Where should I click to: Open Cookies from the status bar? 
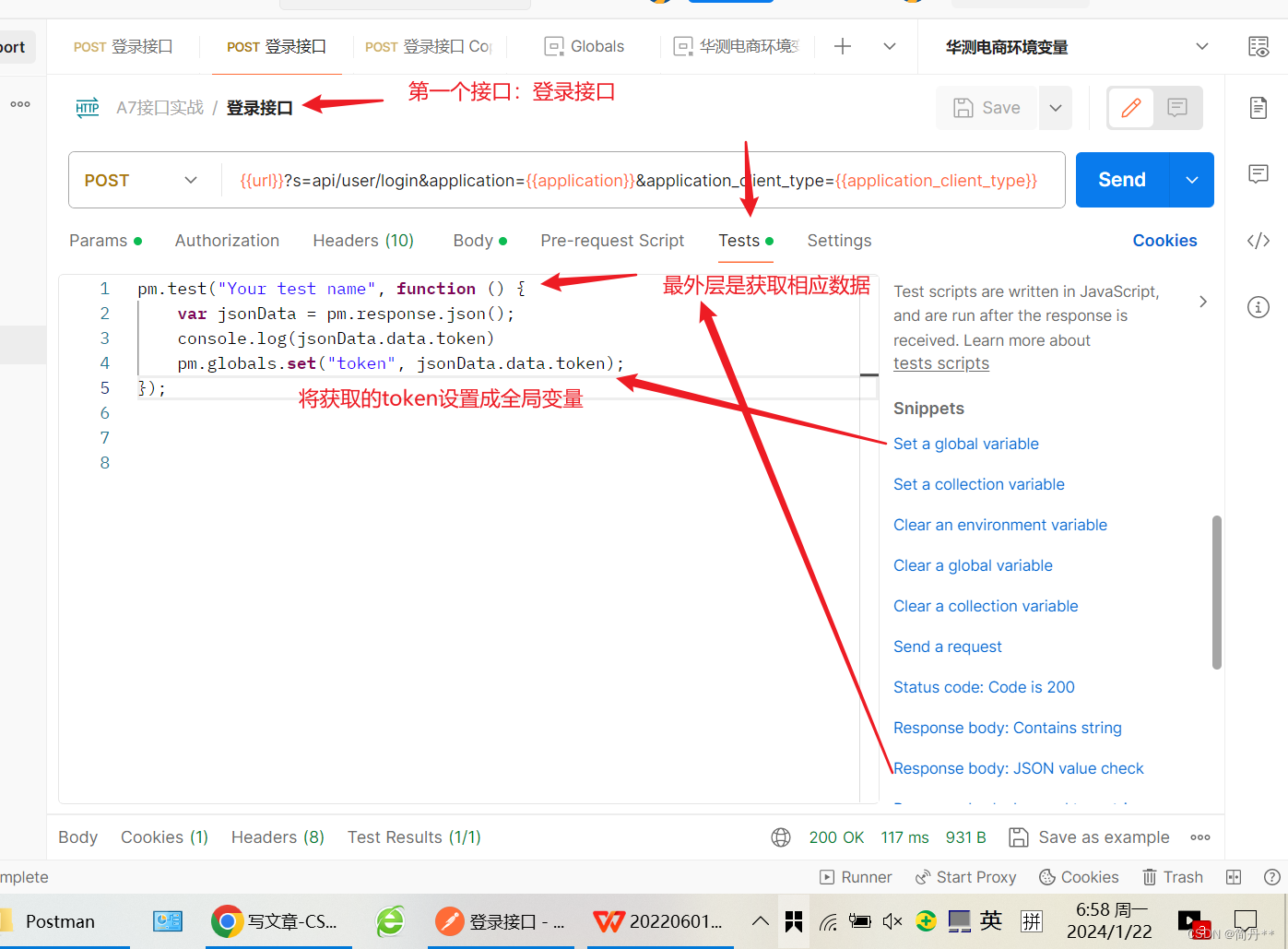coord(1079,877)
